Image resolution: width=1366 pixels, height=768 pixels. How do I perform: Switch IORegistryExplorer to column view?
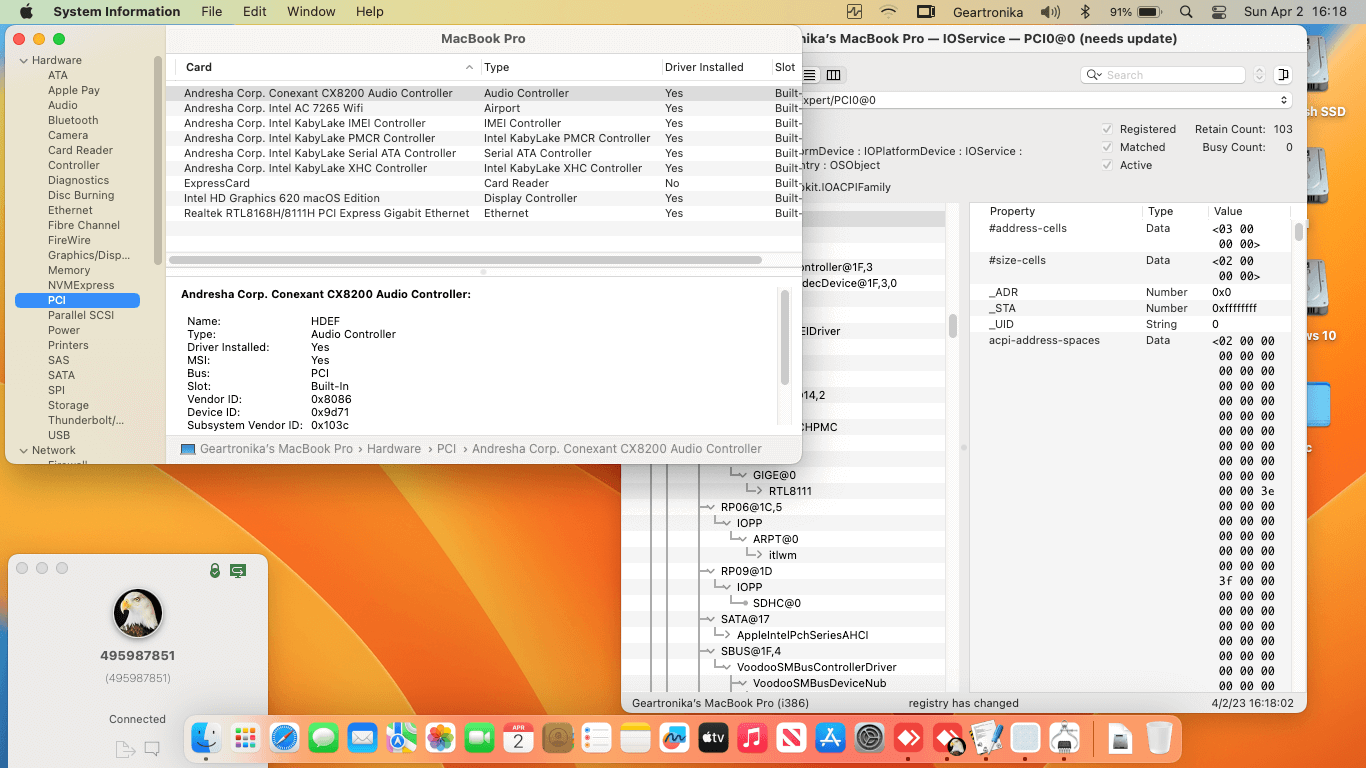click(x=834, y=75)
